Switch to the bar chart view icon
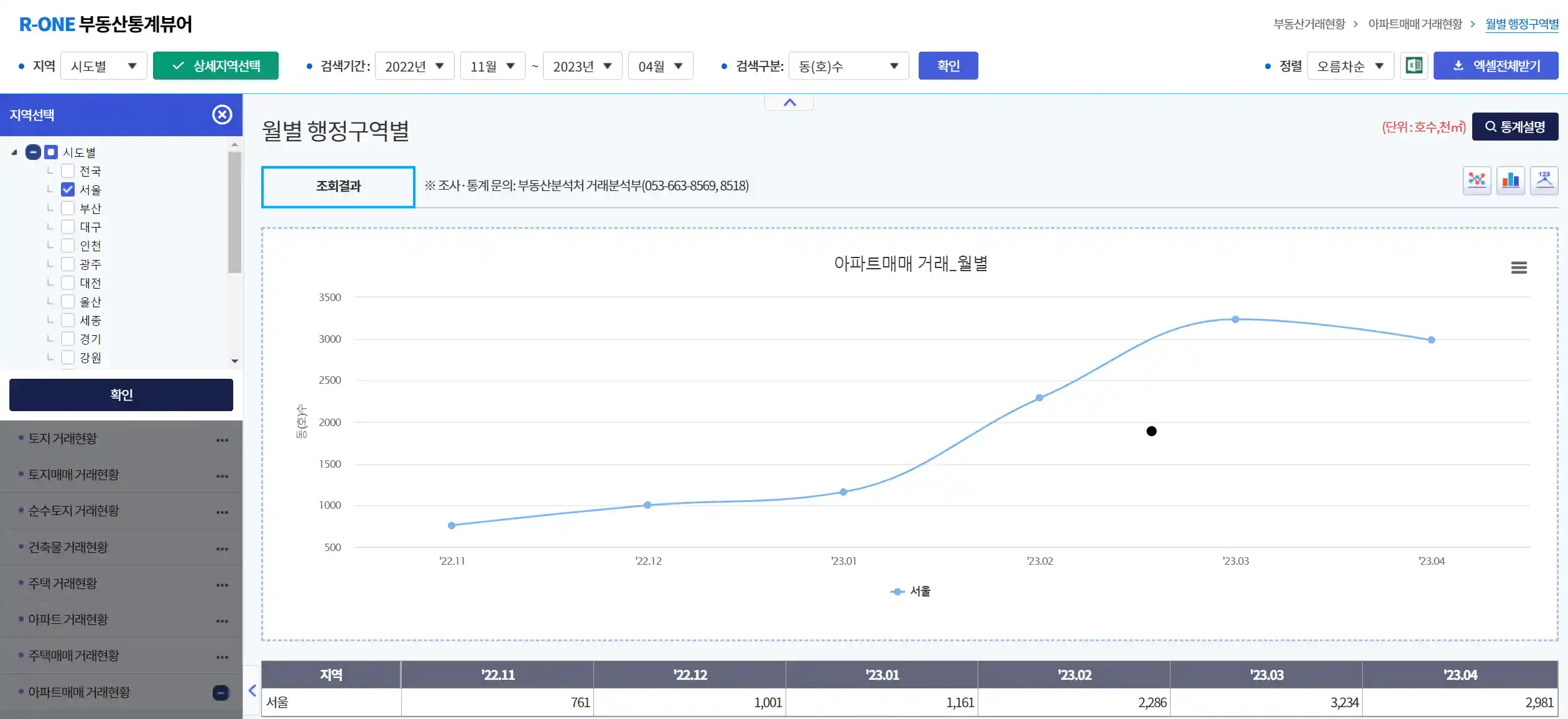The width and height of the screenshot is (1568, 719). tap(1510, 181)
